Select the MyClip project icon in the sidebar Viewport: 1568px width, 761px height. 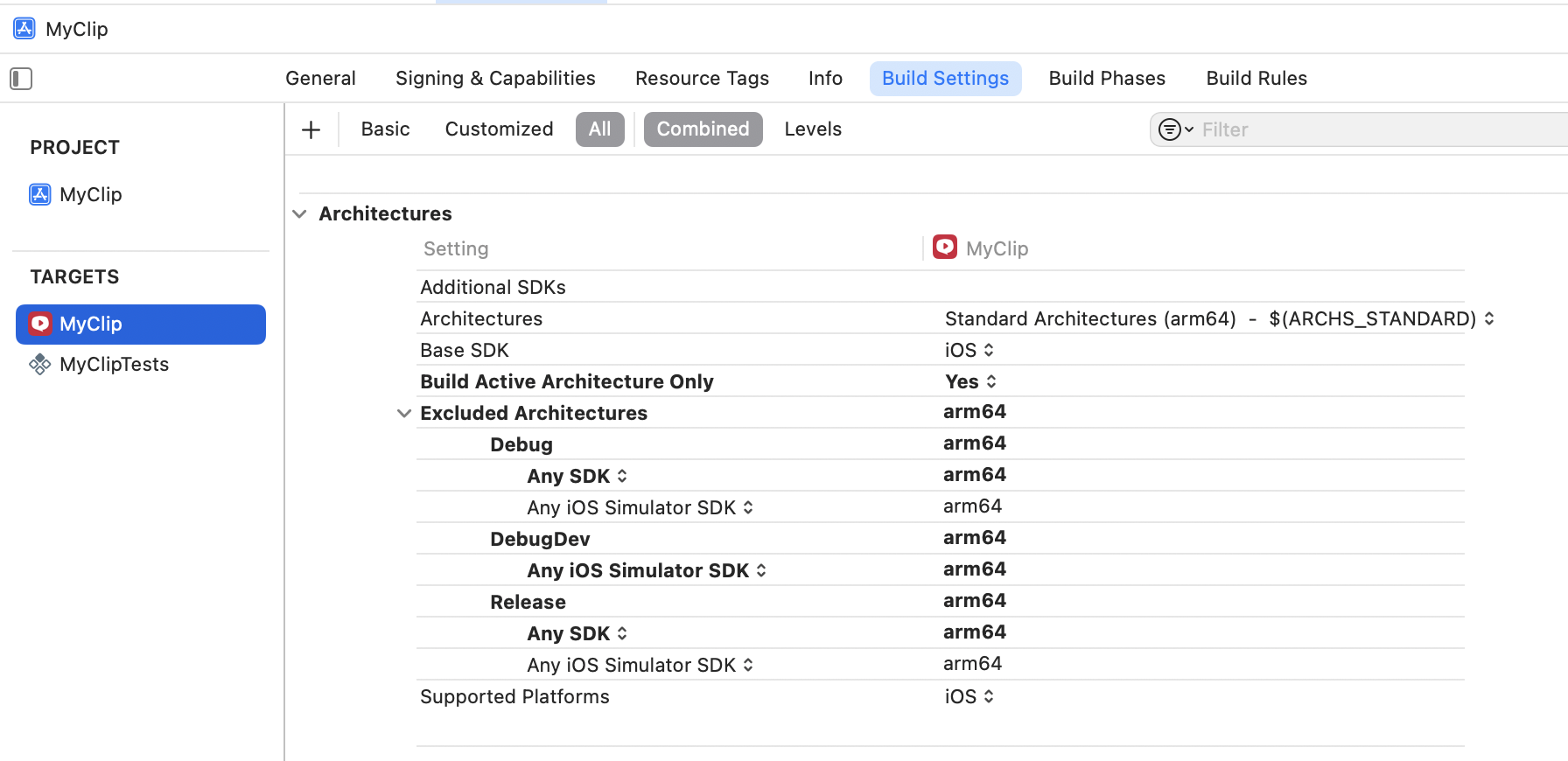(40, 194)
